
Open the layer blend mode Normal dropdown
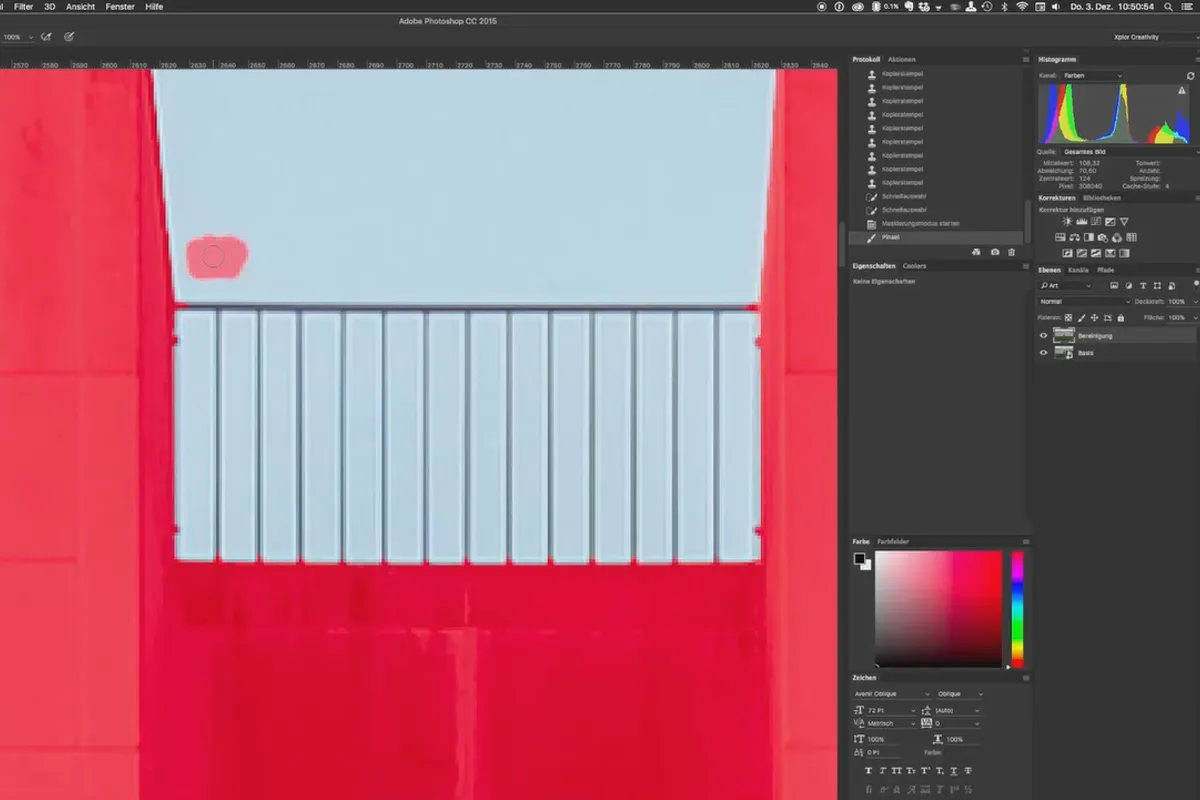click(1084, 301)
